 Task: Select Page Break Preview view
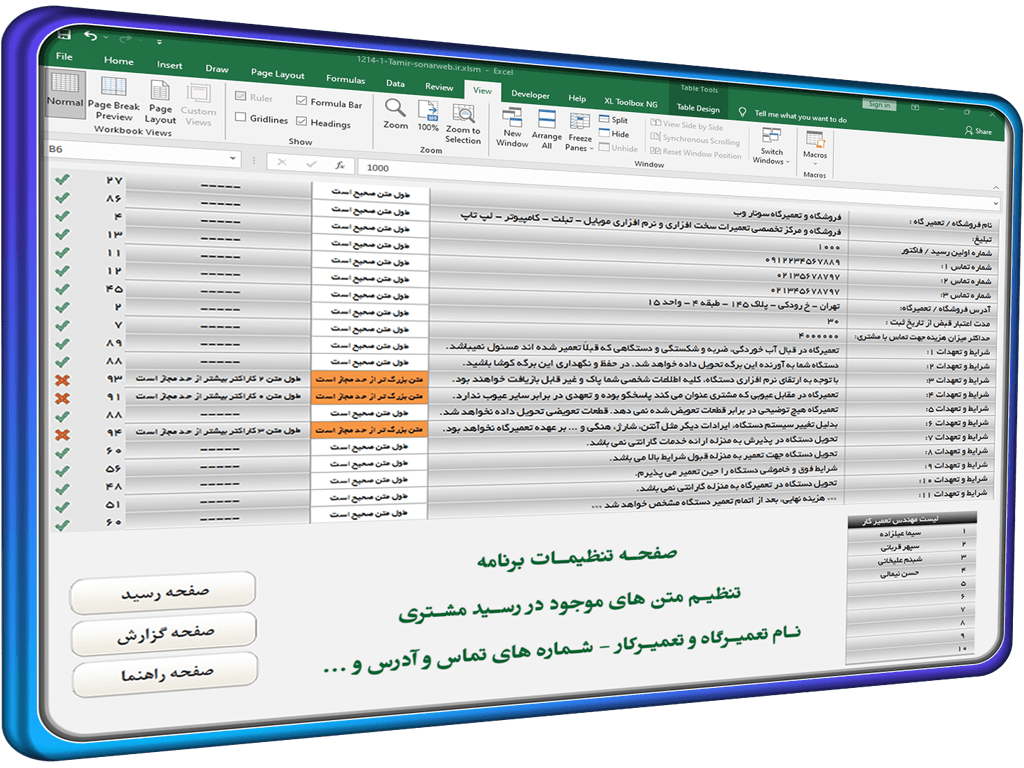[x=114, y=99]
